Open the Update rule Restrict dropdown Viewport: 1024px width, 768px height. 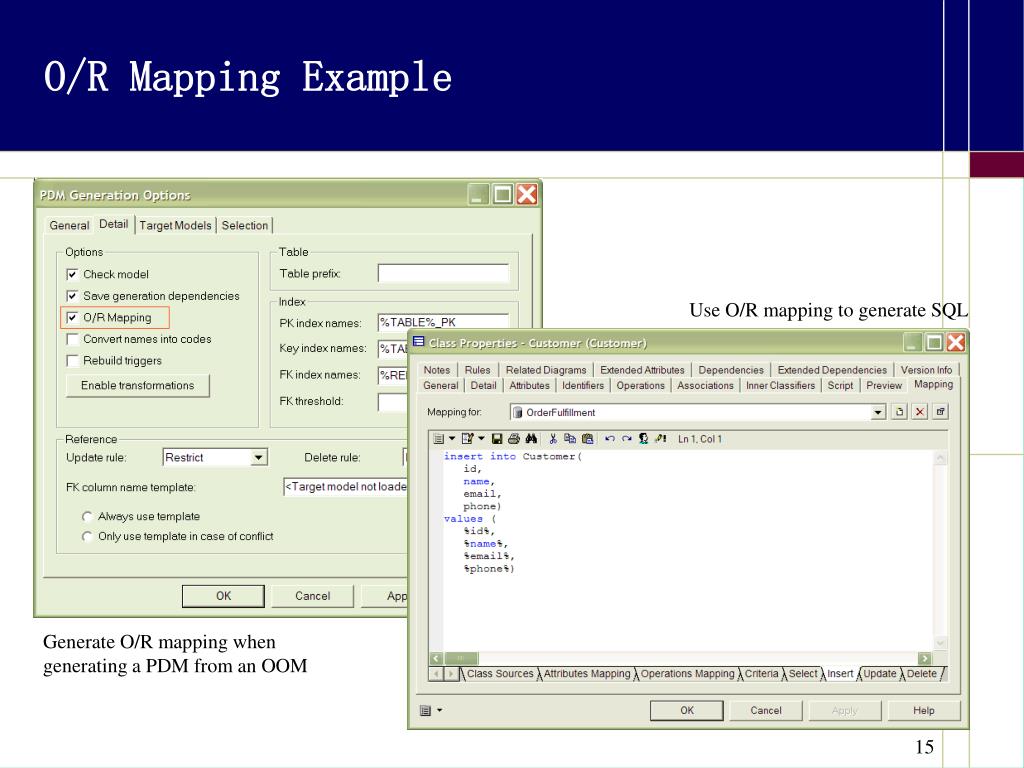pos(259,457)
